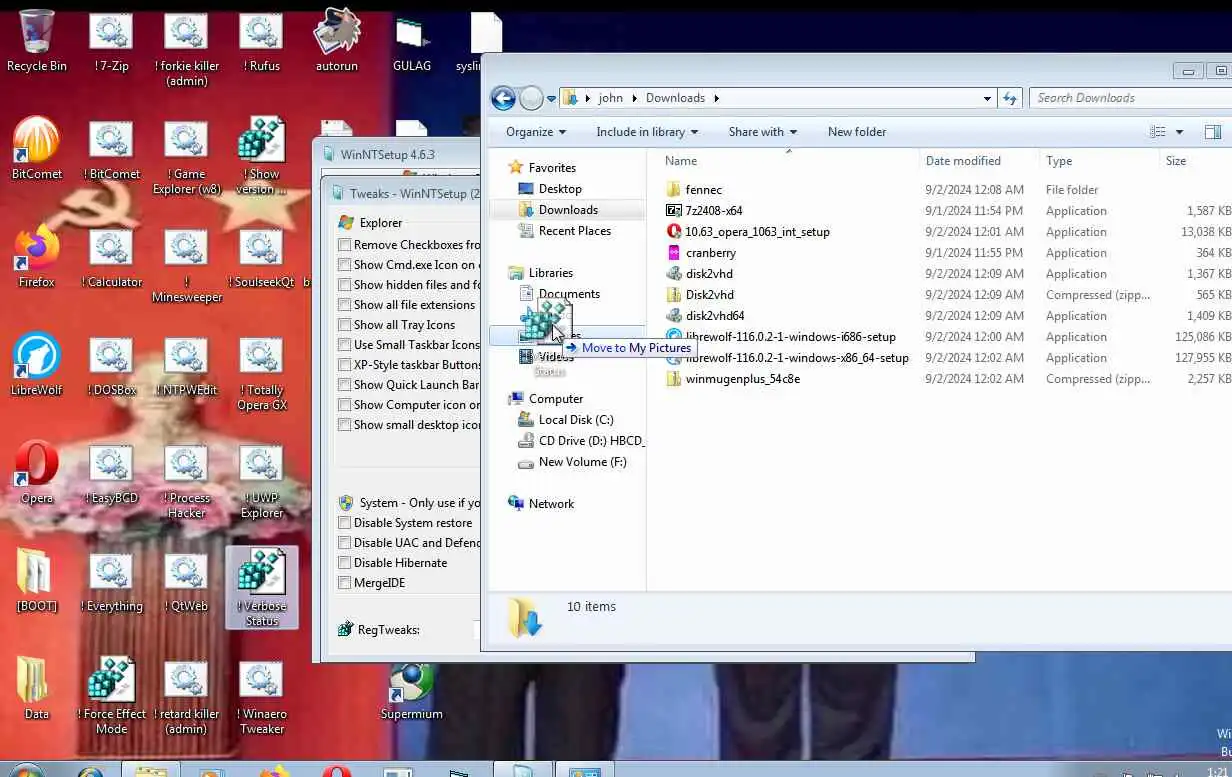Select the Data folder on desktop

[37, 690]
